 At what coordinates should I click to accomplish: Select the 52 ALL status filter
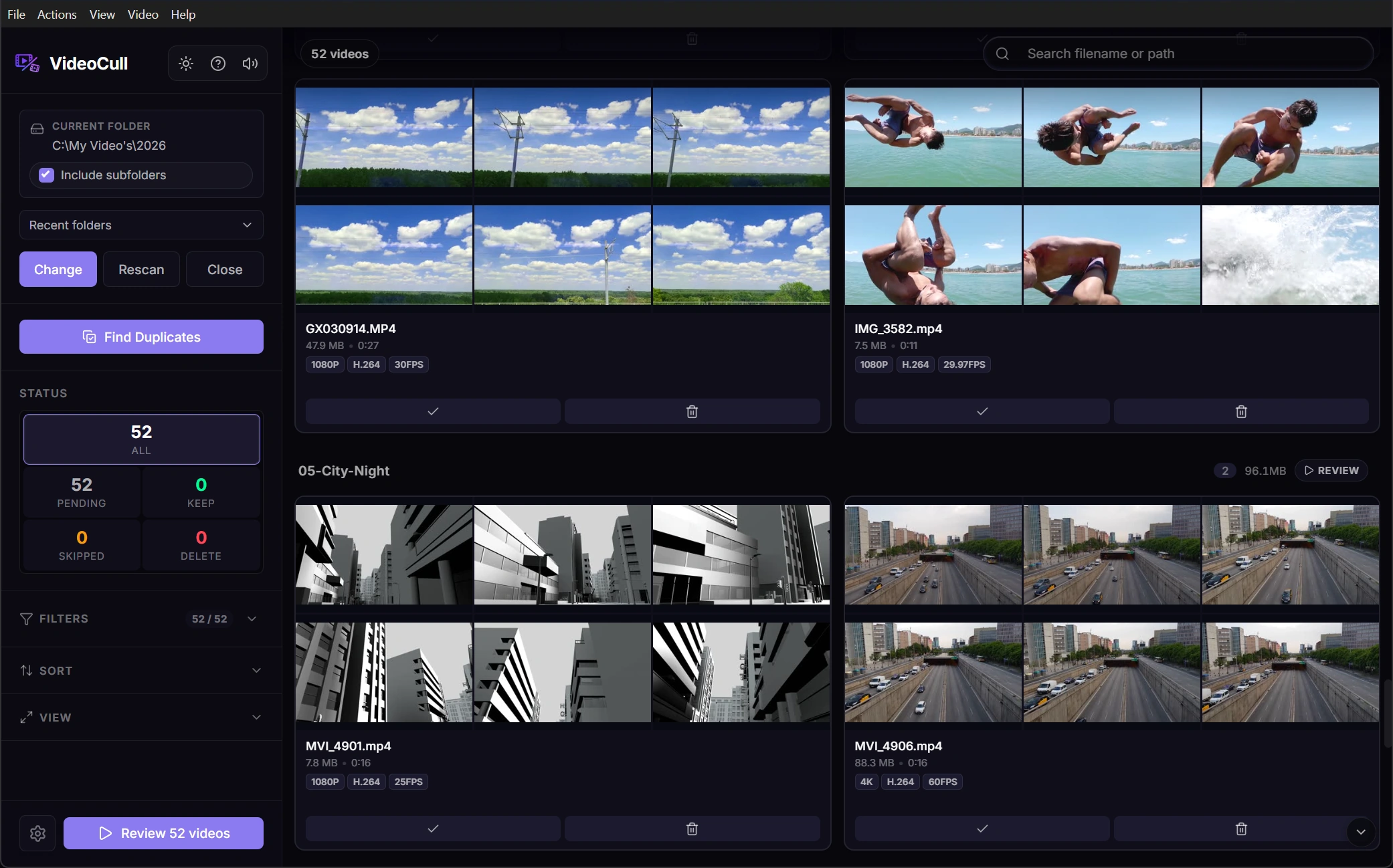point(142,439)
